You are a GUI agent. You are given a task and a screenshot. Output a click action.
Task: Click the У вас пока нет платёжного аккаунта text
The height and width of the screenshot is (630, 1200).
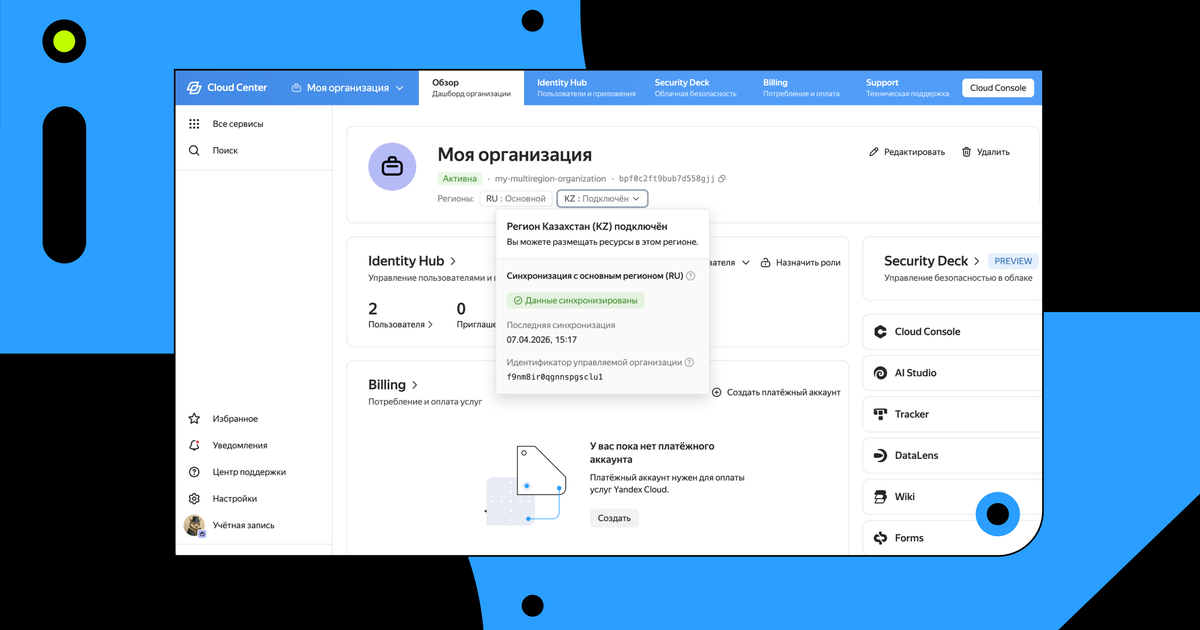[652, 453]
